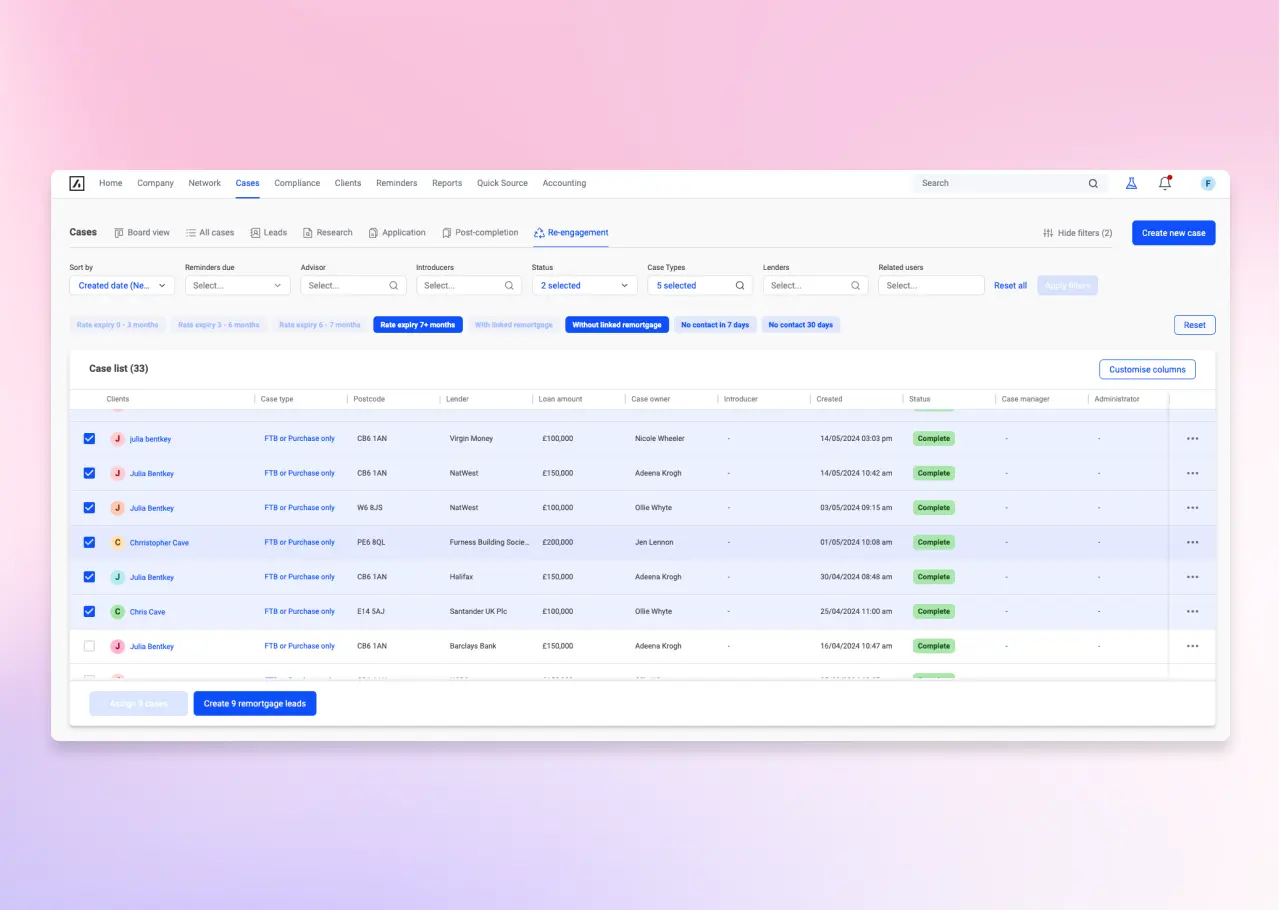Open the three-dot menu for the Barclays Bank row
The image size is (1280, 910).
pyautogui.click(x=1192, y=646)
